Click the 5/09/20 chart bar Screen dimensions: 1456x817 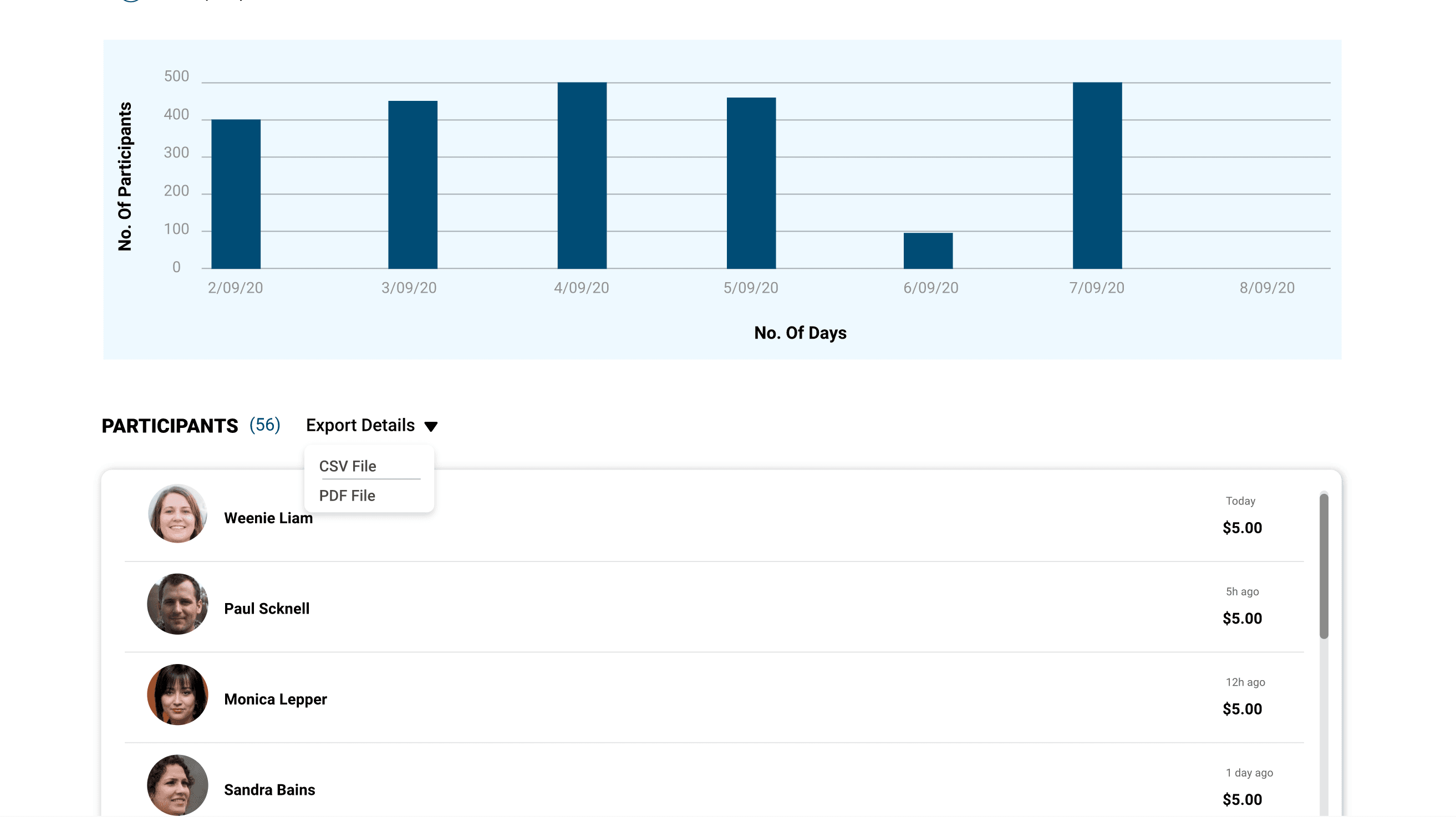(752, 183)
